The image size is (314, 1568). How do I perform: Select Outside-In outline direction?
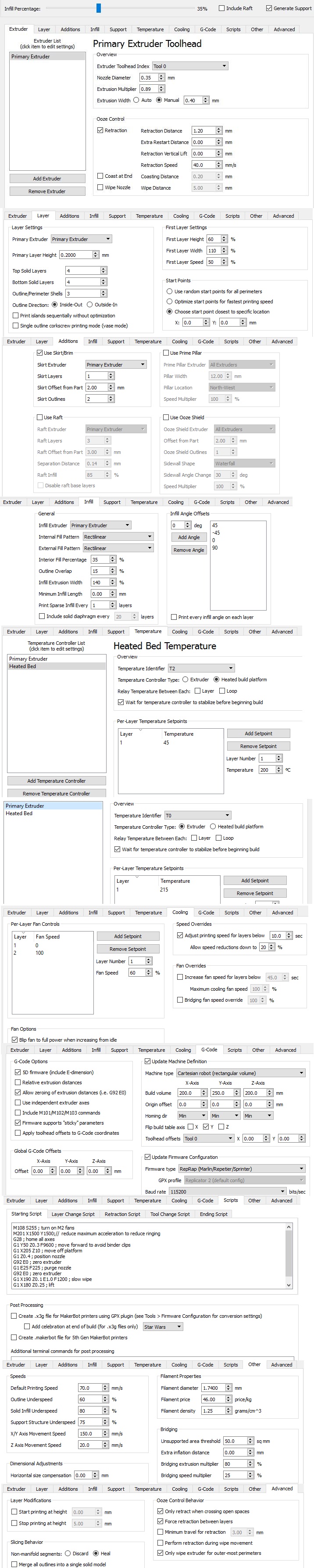(90, 305)
